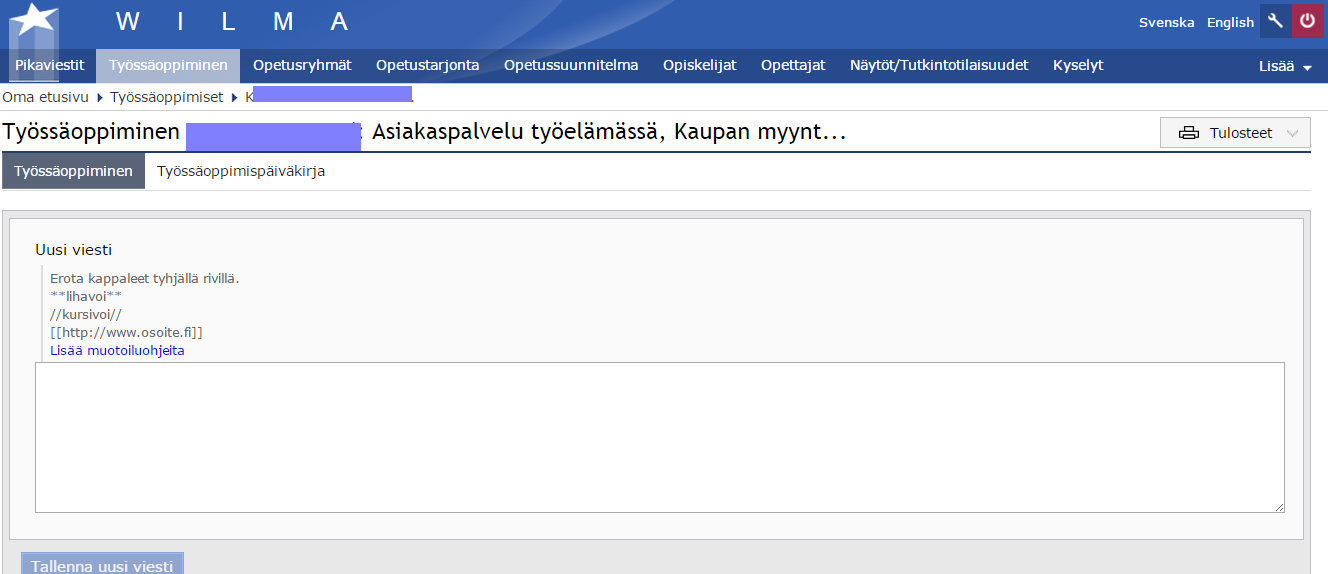1328x574 pixels.
Task: Select the dark Työssäoppiminen sub-tab
Action: 73,171
